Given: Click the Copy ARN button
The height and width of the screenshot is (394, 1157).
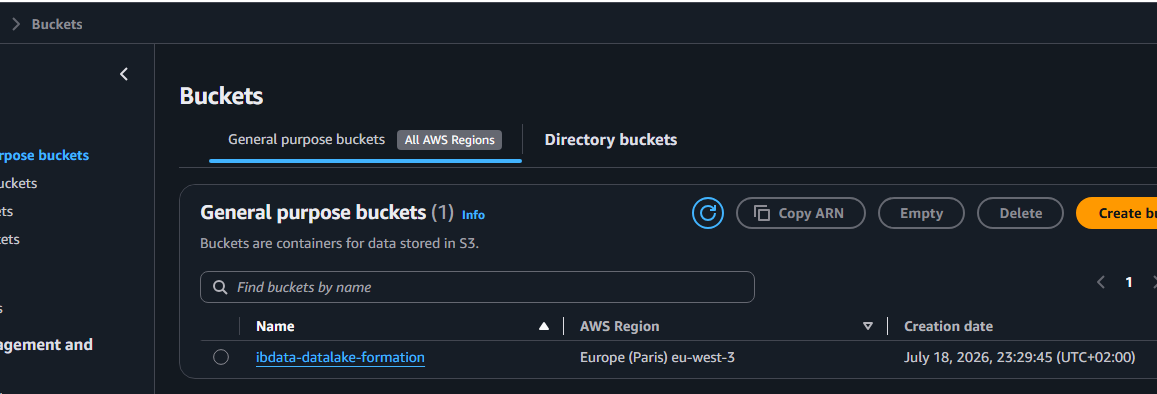Looking at the screenshot, I should (801, 213).
